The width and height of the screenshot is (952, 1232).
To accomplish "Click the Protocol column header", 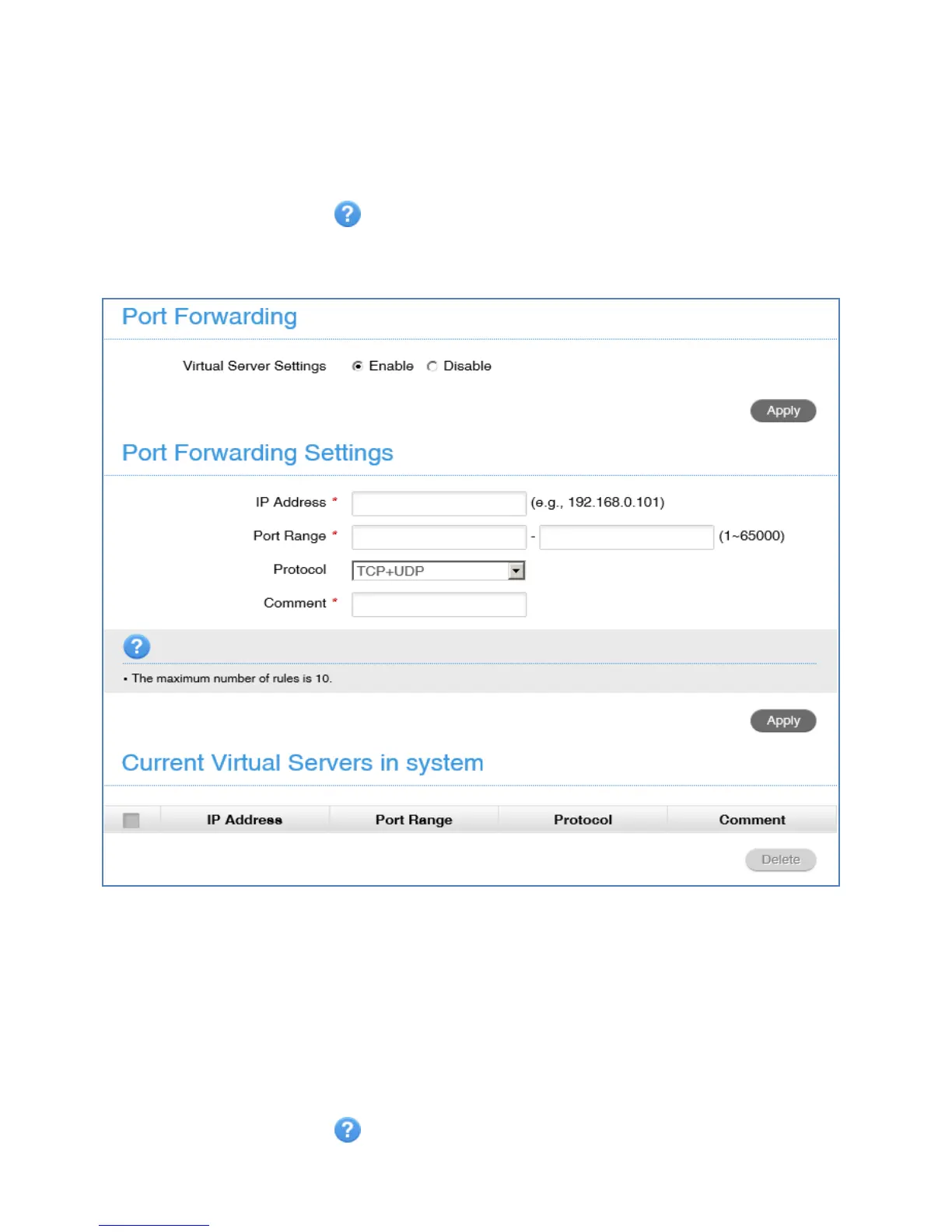I will coord(583,820).
